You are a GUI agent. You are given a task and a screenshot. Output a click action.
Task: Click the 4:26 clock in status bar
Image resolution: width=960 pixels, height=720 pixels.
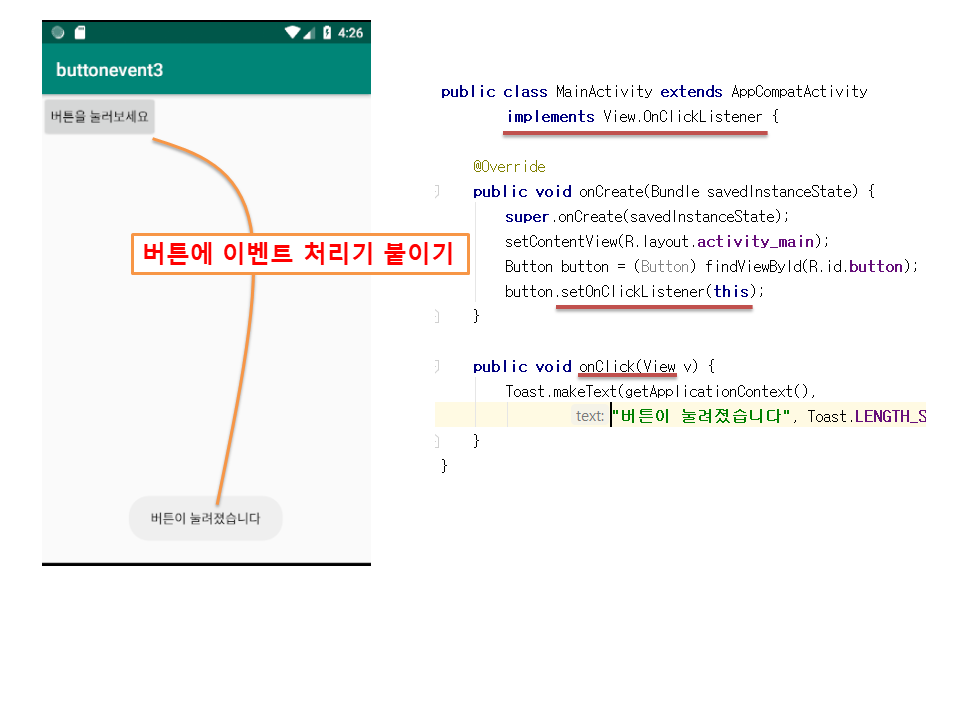click(x=350, y=33)
